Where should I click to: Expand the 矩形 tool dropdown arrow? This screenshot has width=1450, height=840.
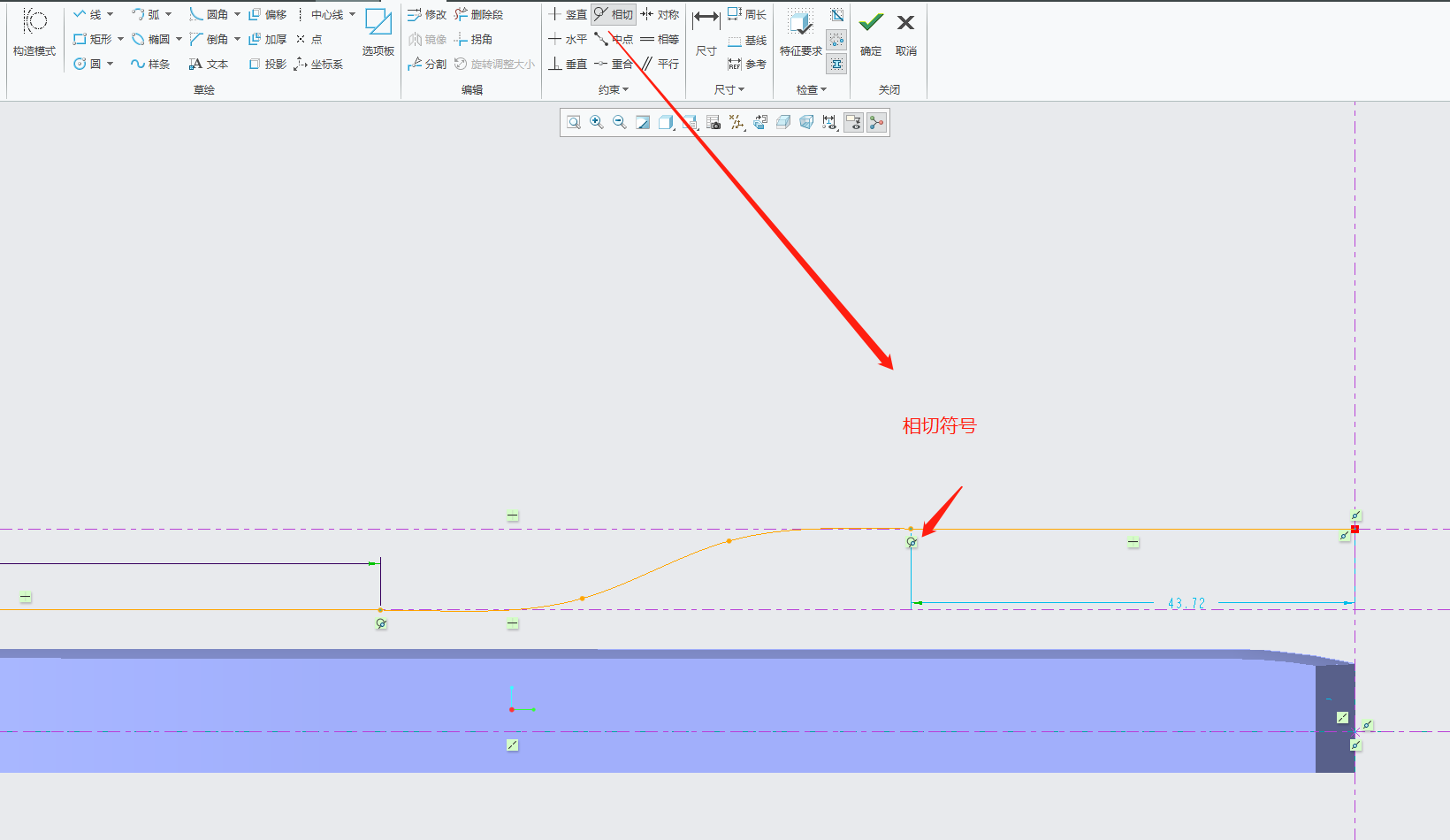point(121,40)
